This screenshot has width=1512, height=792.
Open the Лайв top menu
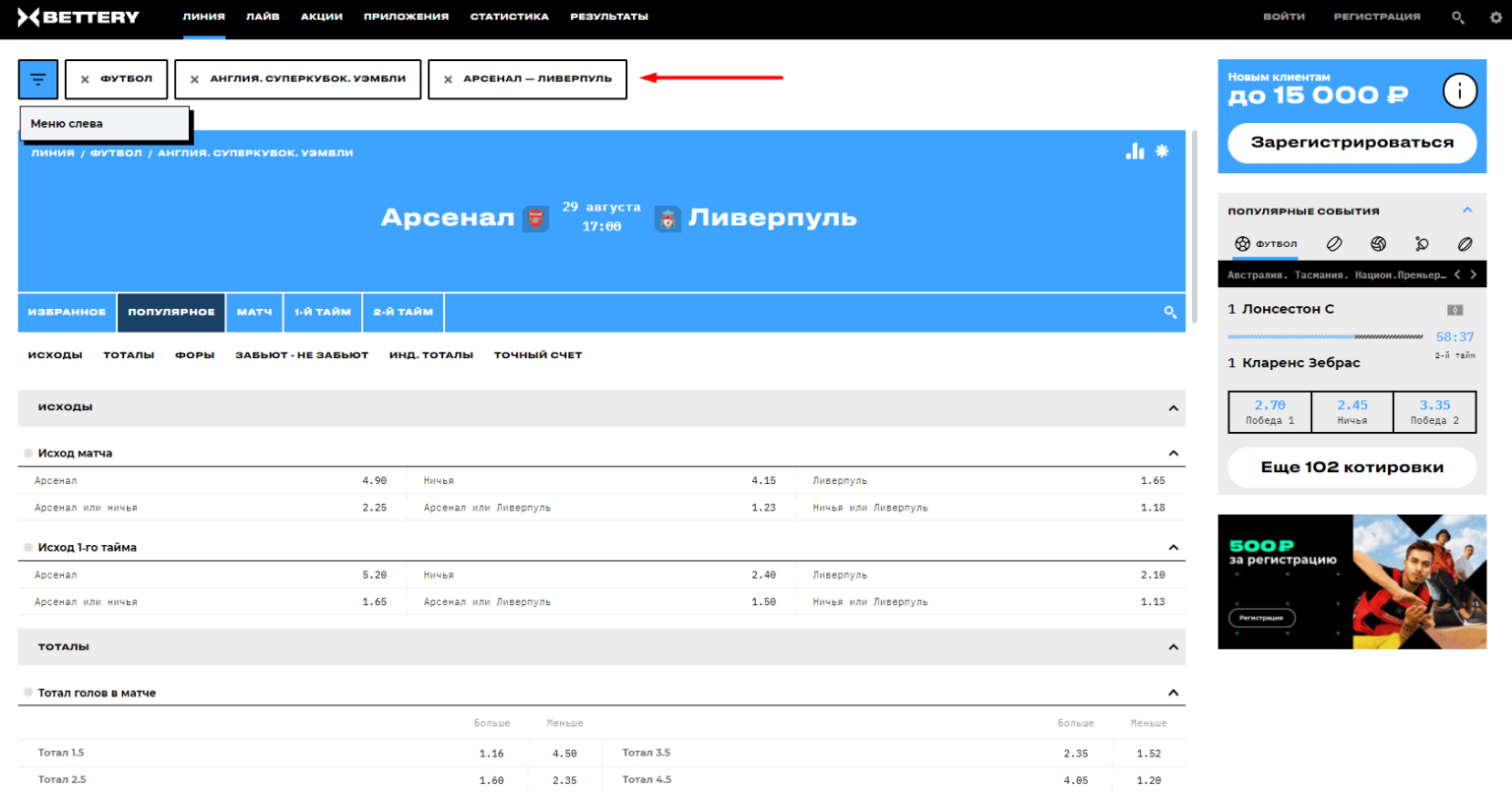(x=263, y=17)
